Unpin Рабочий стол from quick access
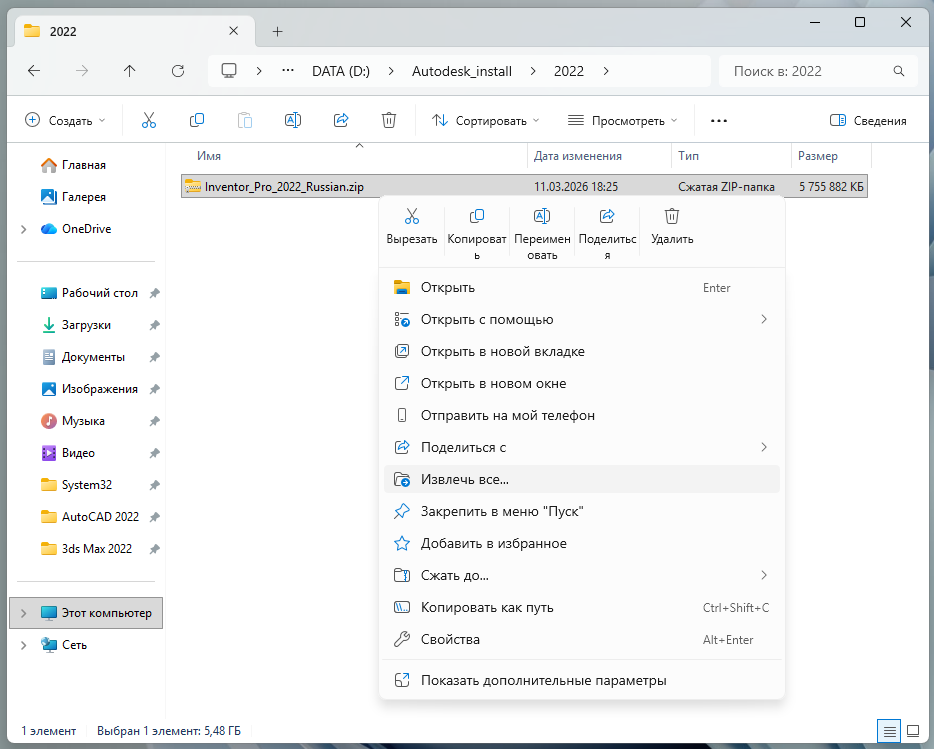 pos(154,293)
